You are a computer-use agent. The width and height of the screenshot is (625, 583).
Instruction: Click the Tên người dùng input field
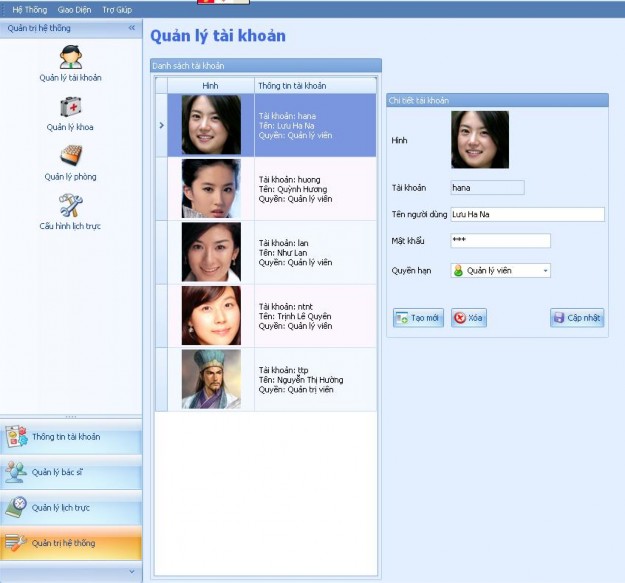tap(527, 214)
